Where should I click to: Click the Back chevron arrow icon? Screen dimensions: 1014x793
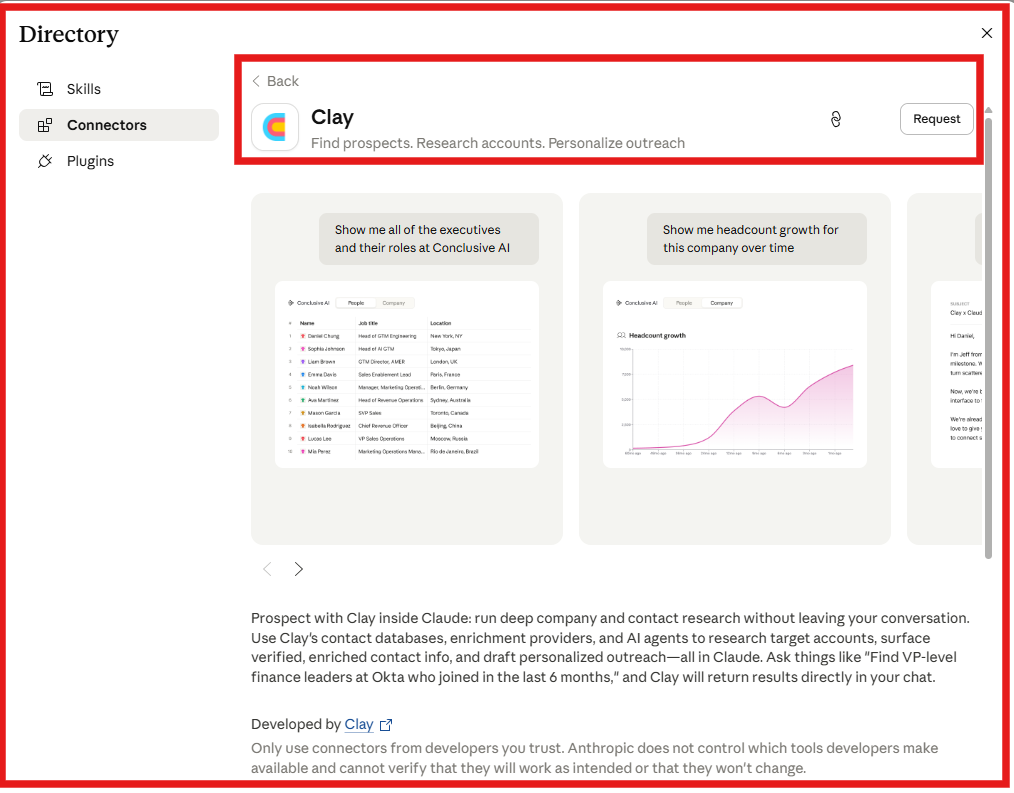(256, 81)
